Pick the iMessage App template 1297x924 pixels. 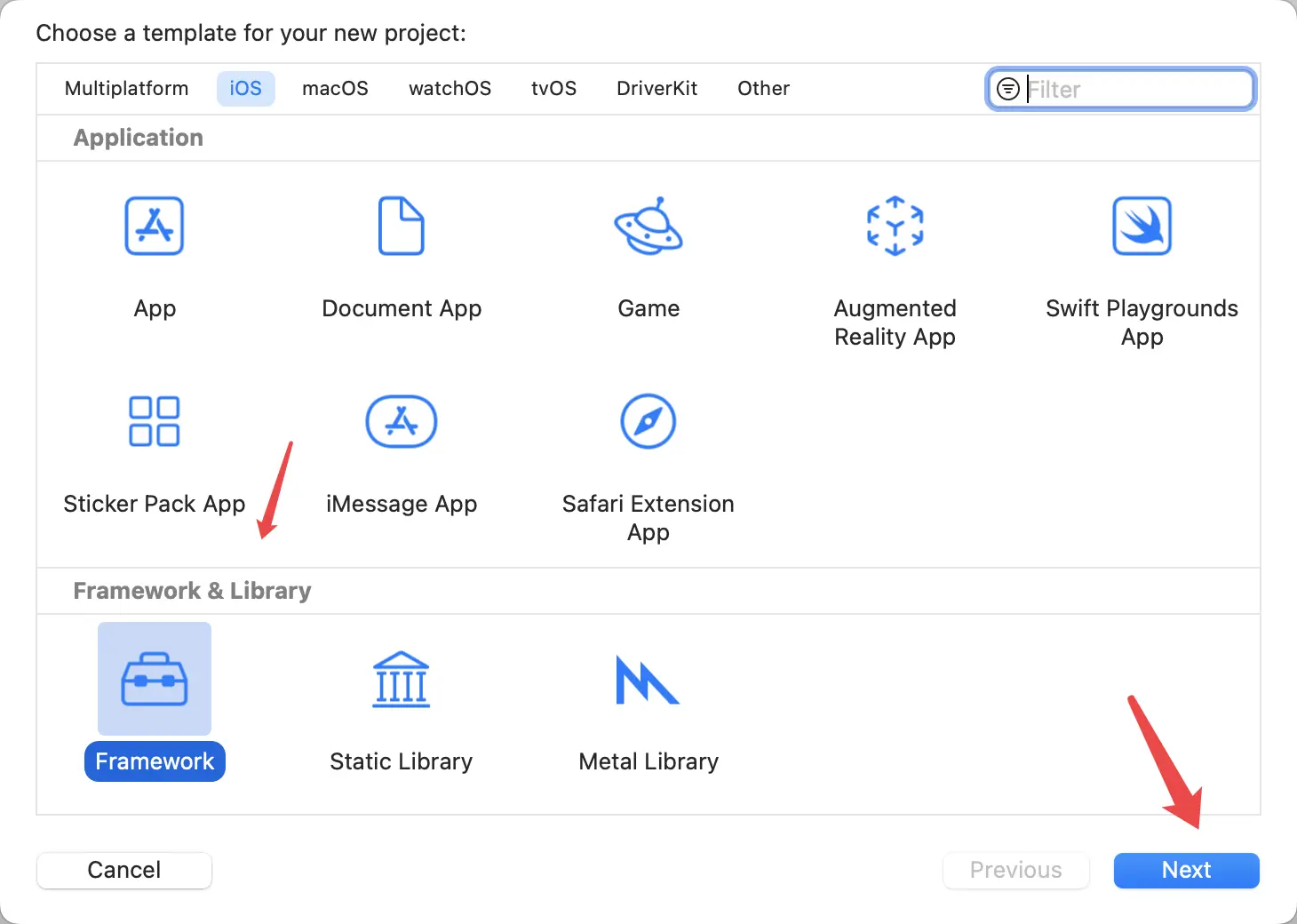pyautogui.click(x=402, y=422)
